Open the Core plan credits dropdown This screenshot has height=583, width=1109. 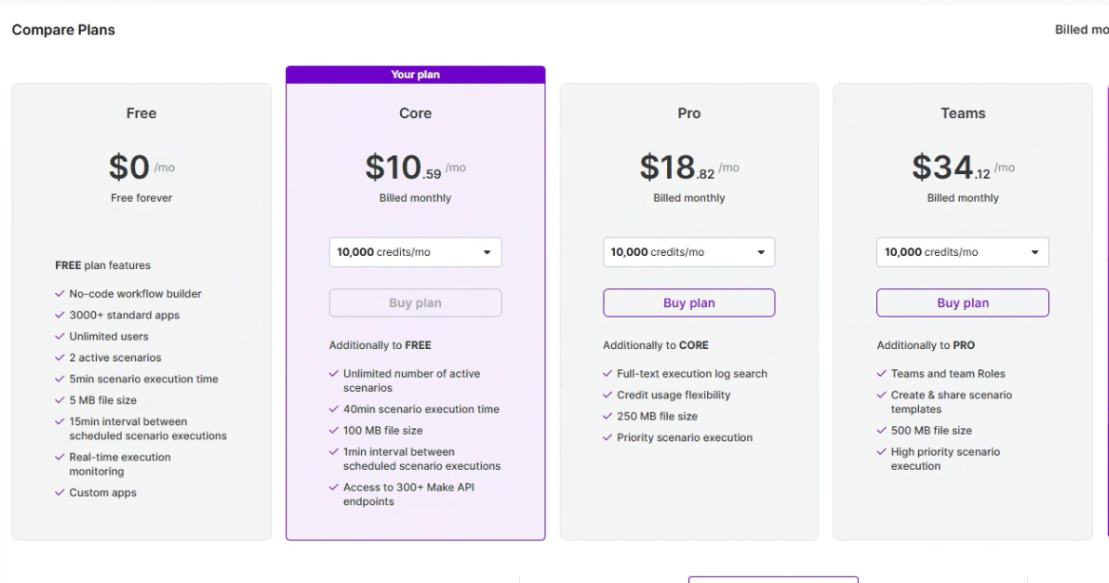[415, 252]
